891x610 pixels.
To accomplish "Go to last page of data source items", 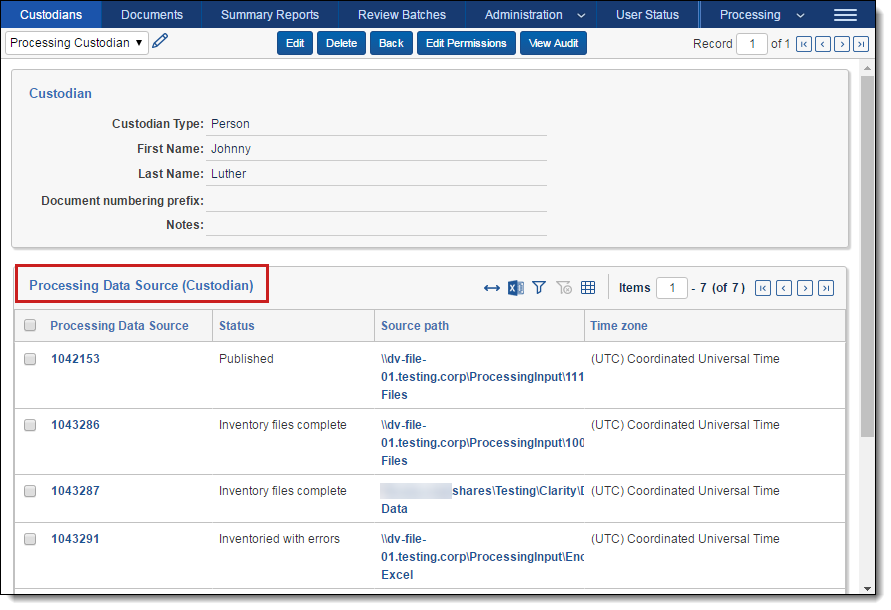I will coord(826,288).
